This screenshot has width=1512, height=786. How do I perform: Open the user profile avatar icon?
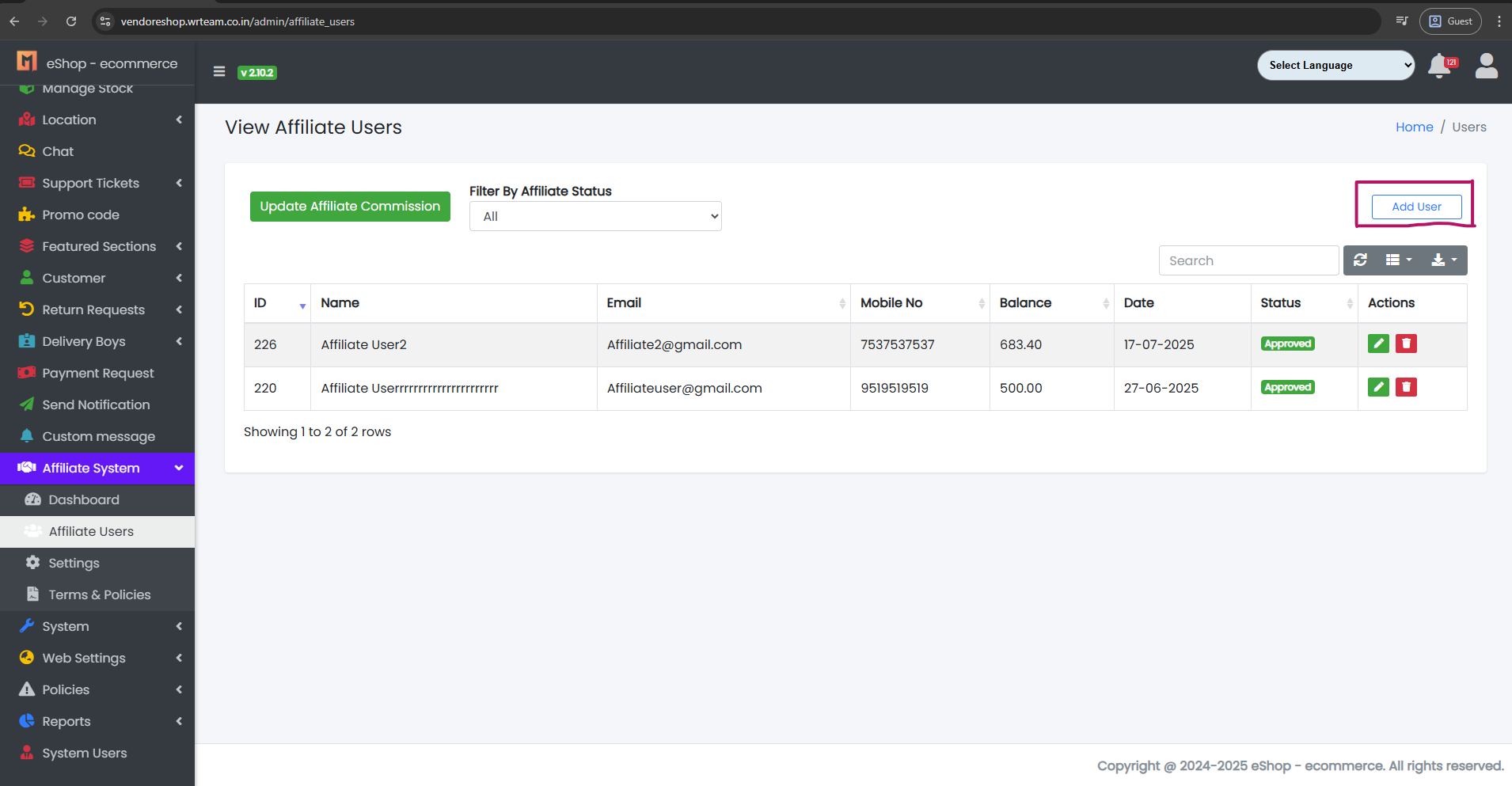(x=1486, y=66)
